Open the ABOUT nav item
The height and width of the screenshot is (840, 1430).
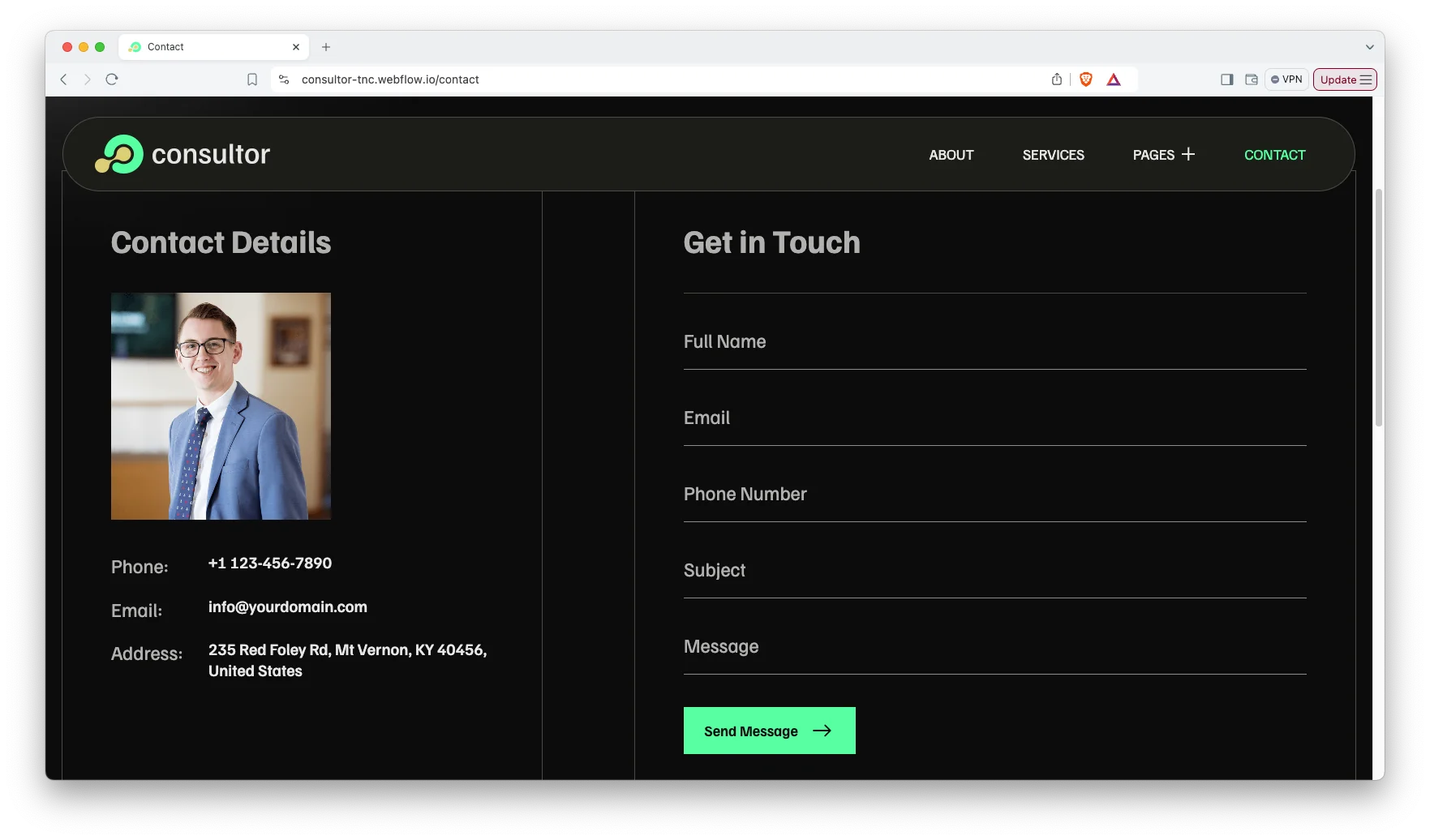click(x=951, y=155)
